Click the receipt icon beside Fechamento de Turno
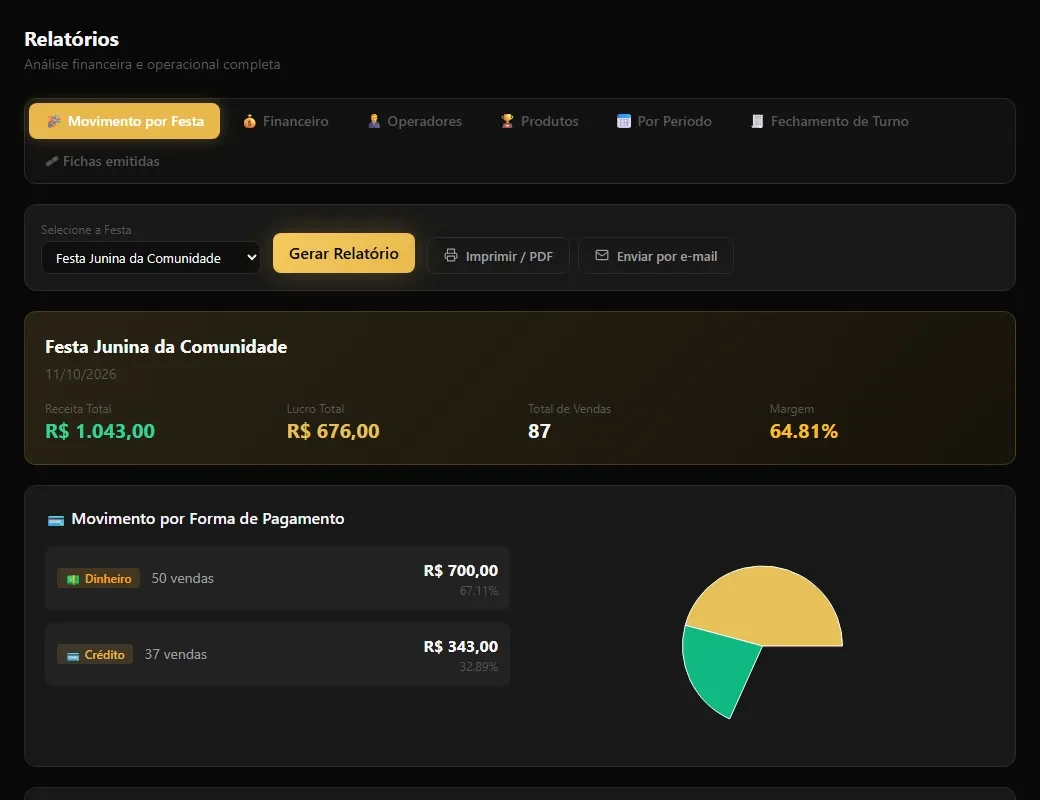 pos(757,121)
